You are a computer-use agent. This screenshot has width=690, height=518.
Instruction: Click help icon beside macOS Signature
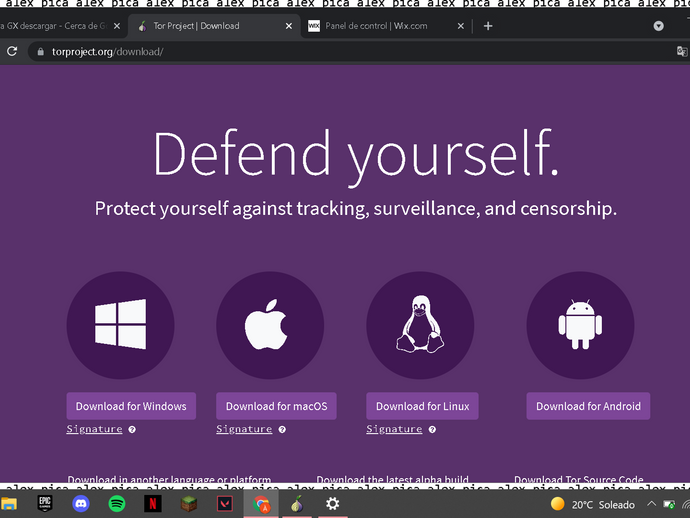(282, 430)
